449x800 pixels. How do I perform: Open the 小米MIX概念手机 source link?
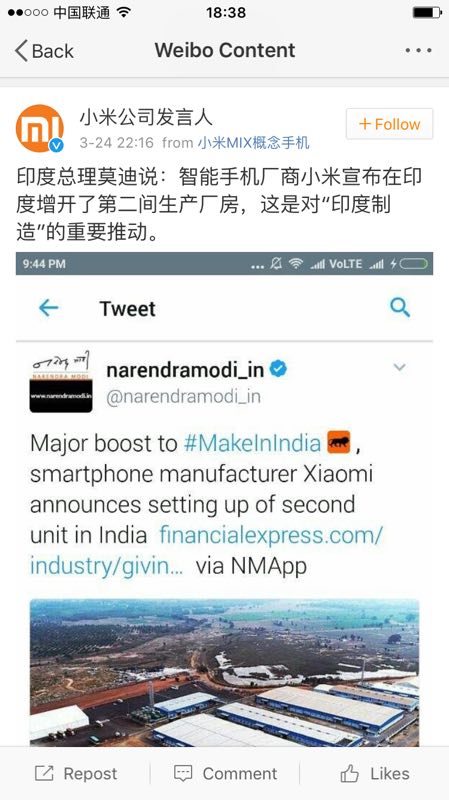click(x=254, y=143)
